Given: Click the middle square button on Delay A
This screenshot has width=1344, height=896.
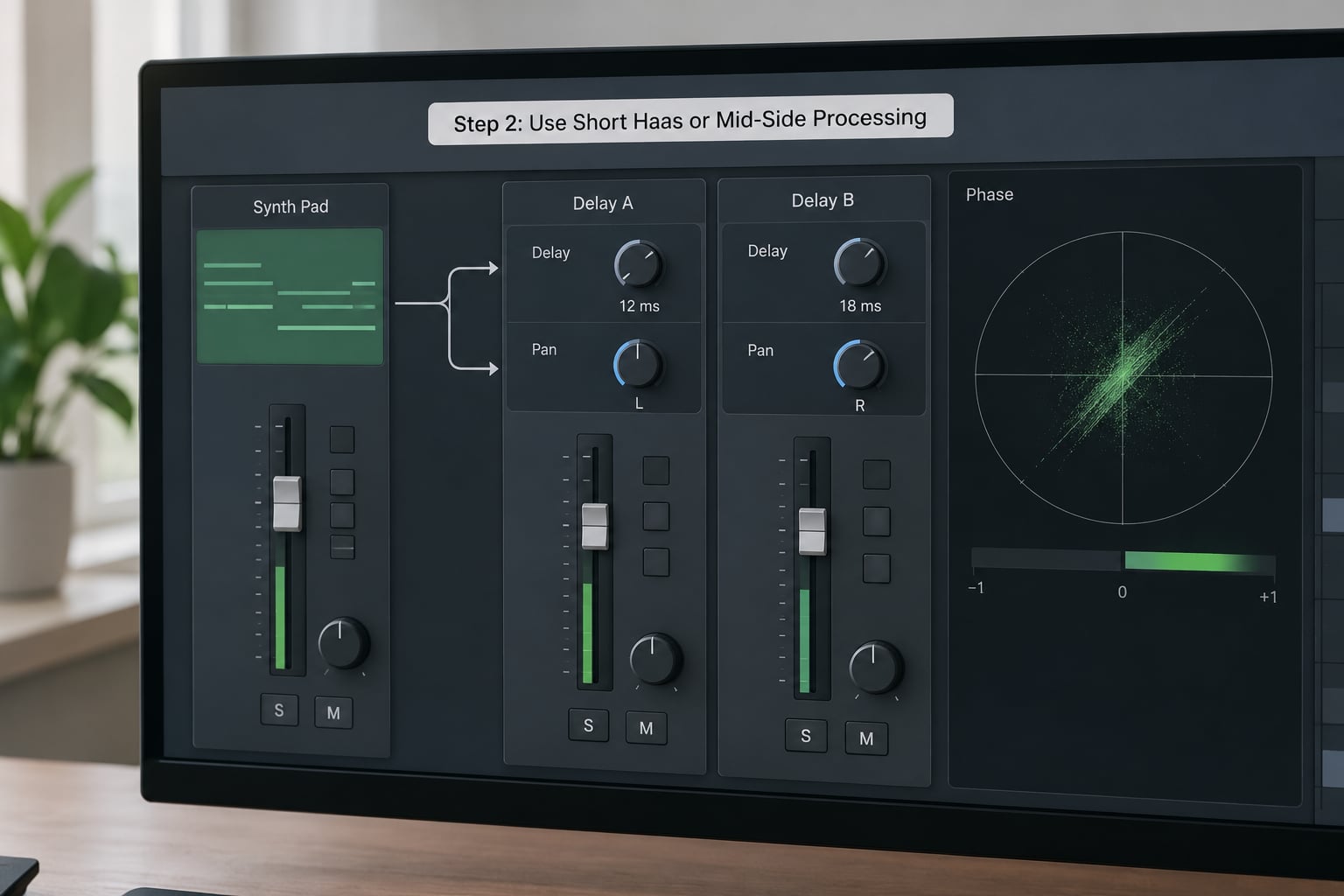Looking at the screenshot, I should [656, 516].
